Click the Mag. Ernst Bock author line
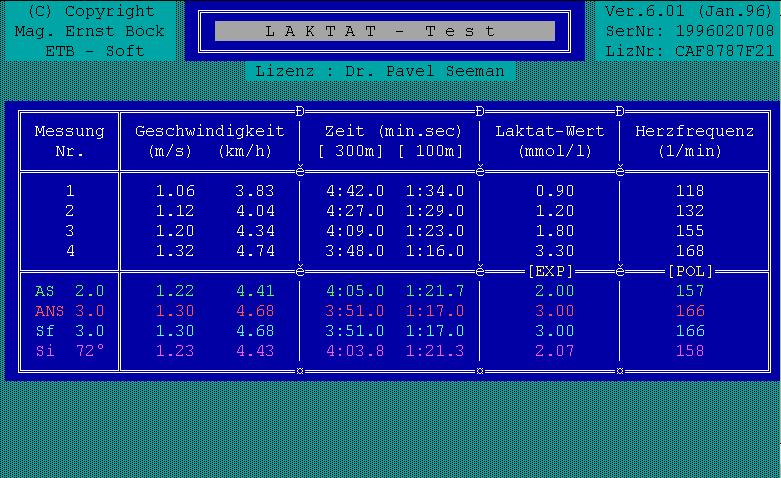This screenshot has width=781, height=478. tap(89, 31)
